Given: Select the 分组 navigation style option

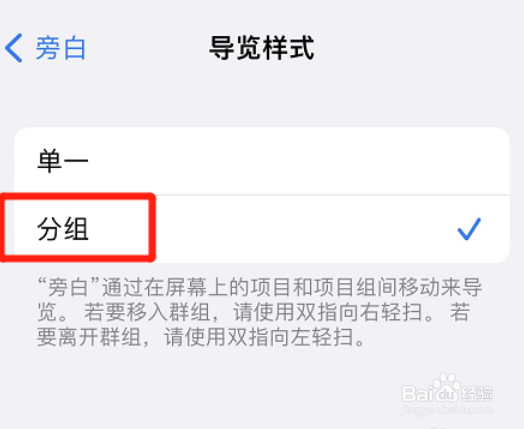Looking at the screenshot, I should tap(262, 229).
